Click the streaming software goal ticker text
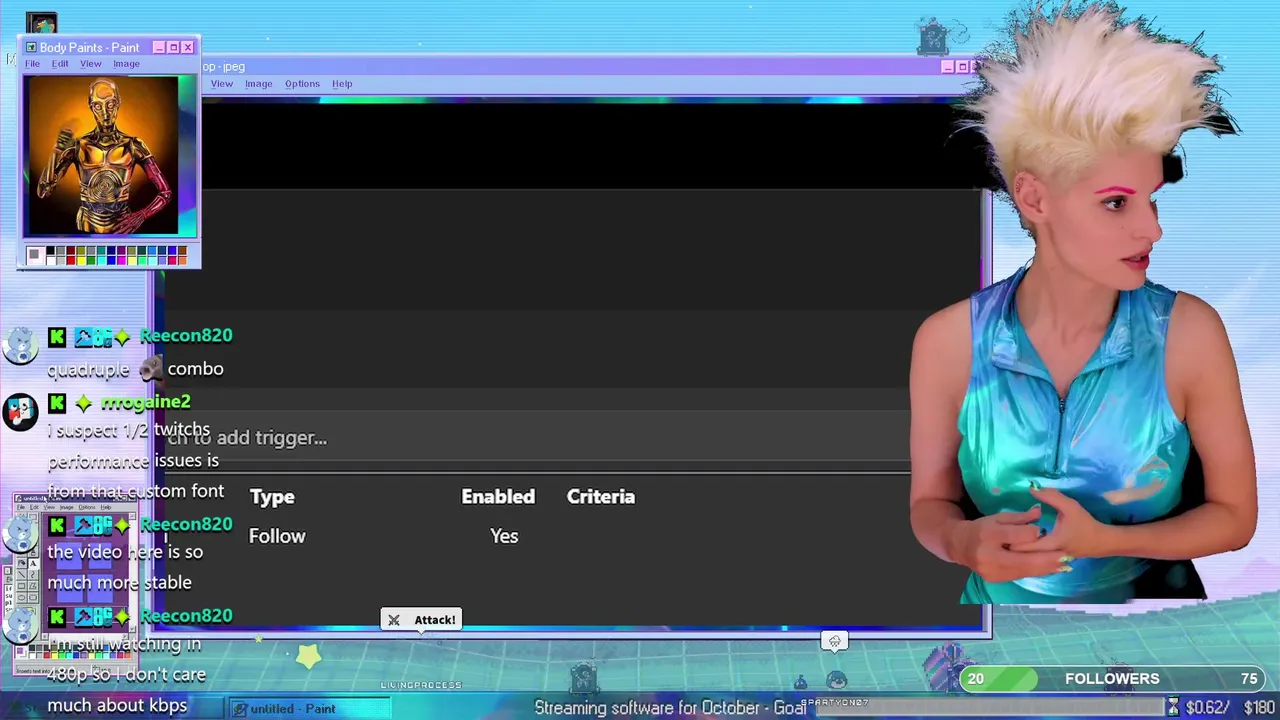1280x720 pixels. [x=670, y=708]
